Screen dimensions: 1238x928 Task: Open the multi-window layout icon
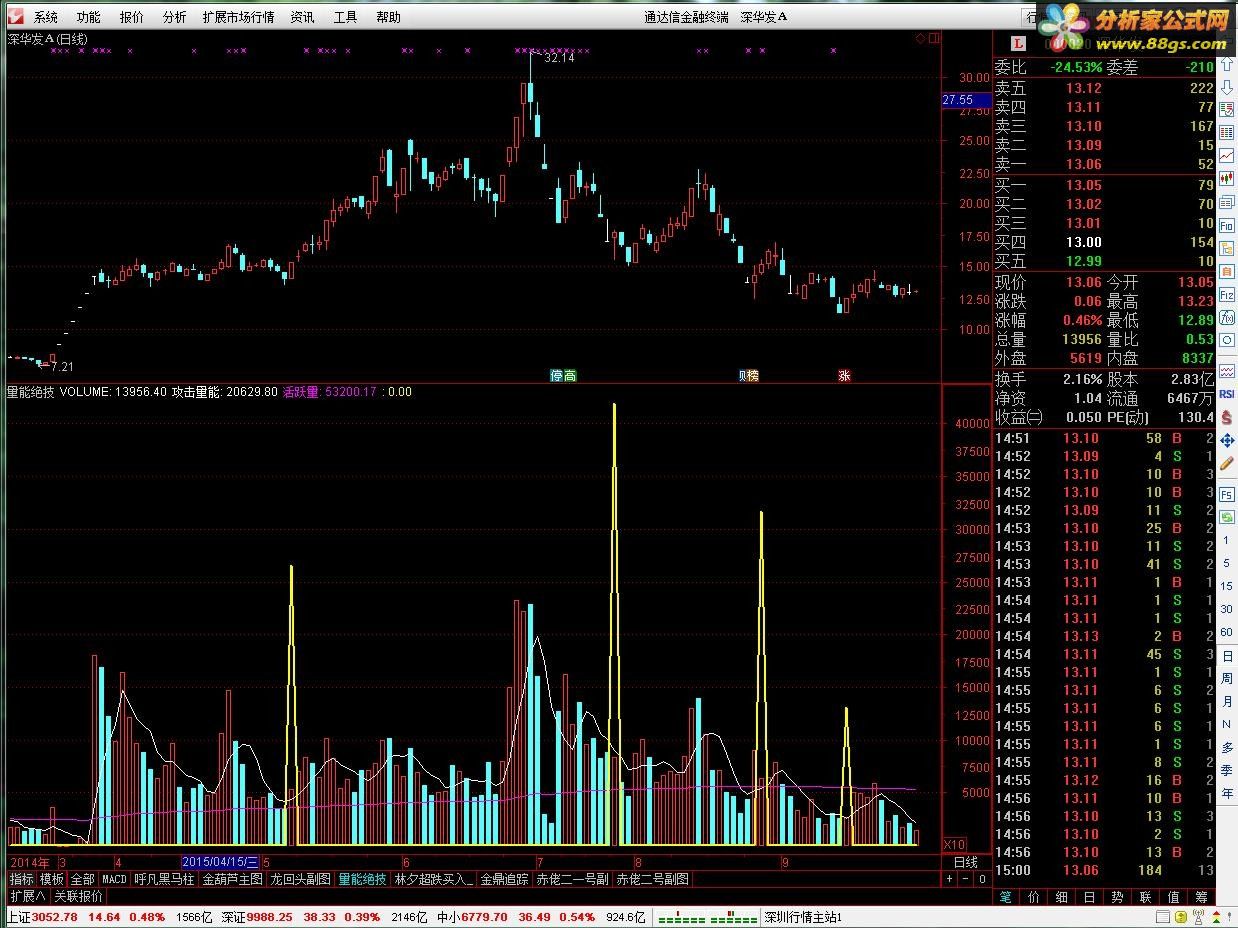1226,202
